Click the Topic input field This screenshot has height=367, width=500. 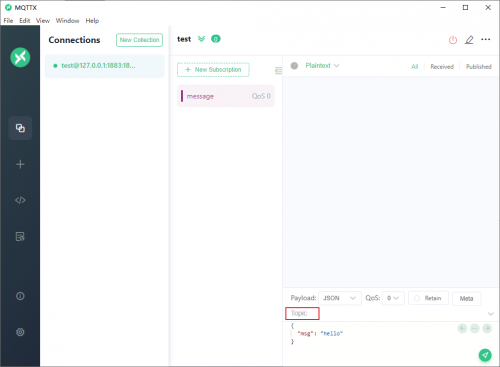[x=387, y=313]
